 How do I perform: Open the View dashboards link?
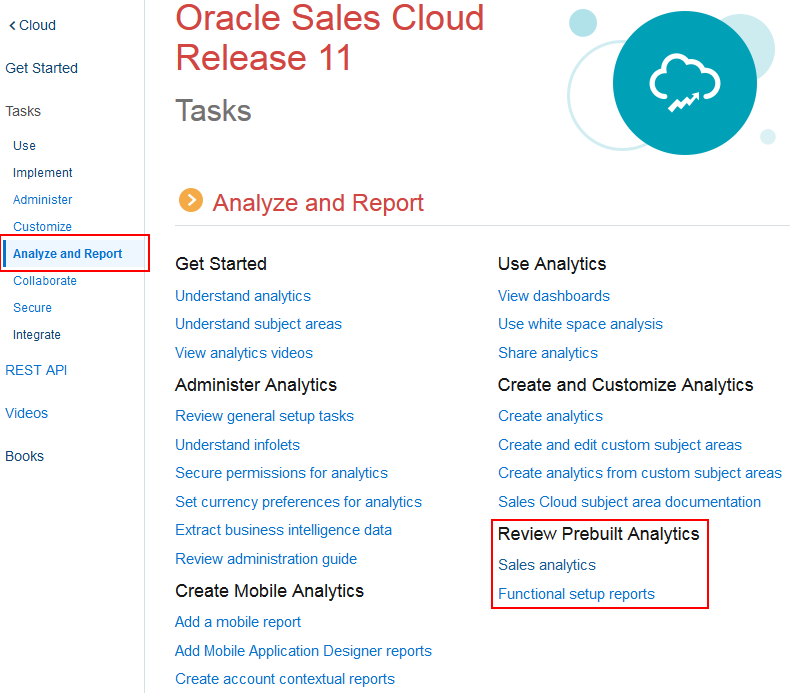tap(554, 296)
